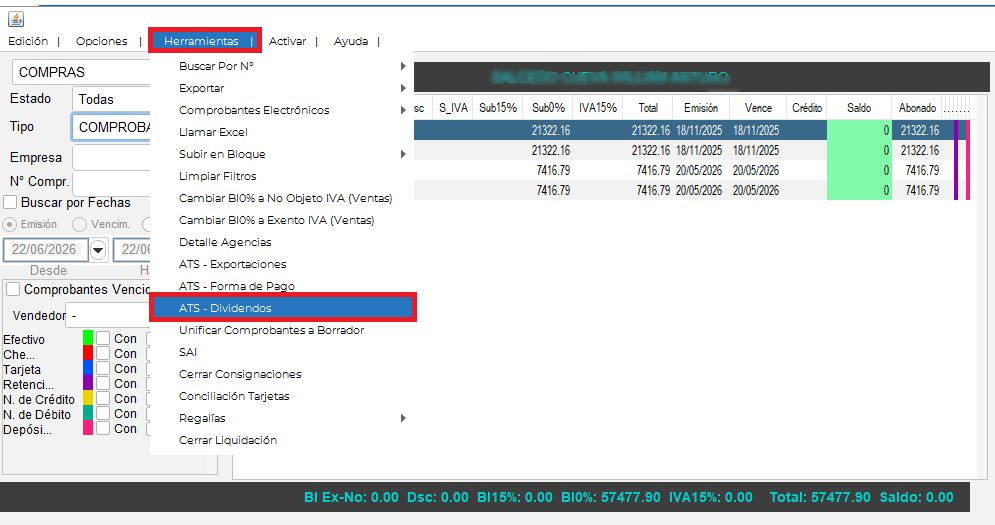Expand the Exportar submenu arrow
995x525 pixels.
point(403,88)
